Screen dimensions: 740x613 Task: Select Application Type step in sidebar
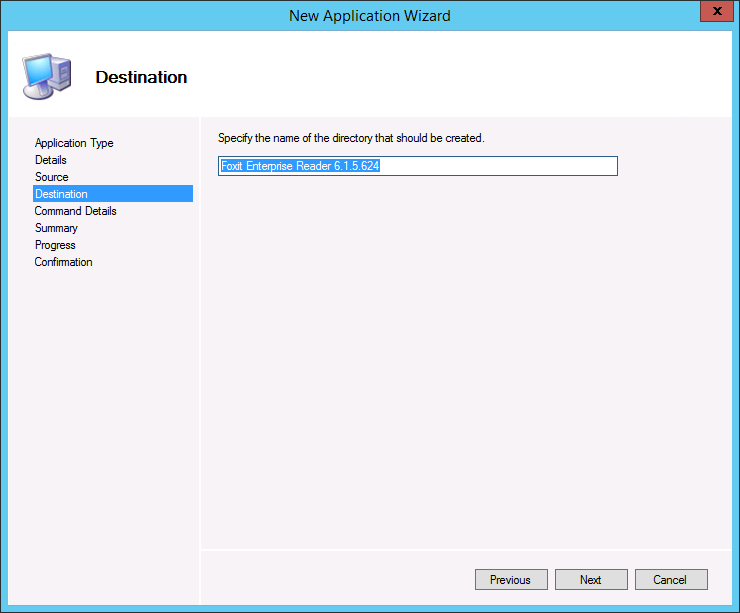click(x=74, y=143)
